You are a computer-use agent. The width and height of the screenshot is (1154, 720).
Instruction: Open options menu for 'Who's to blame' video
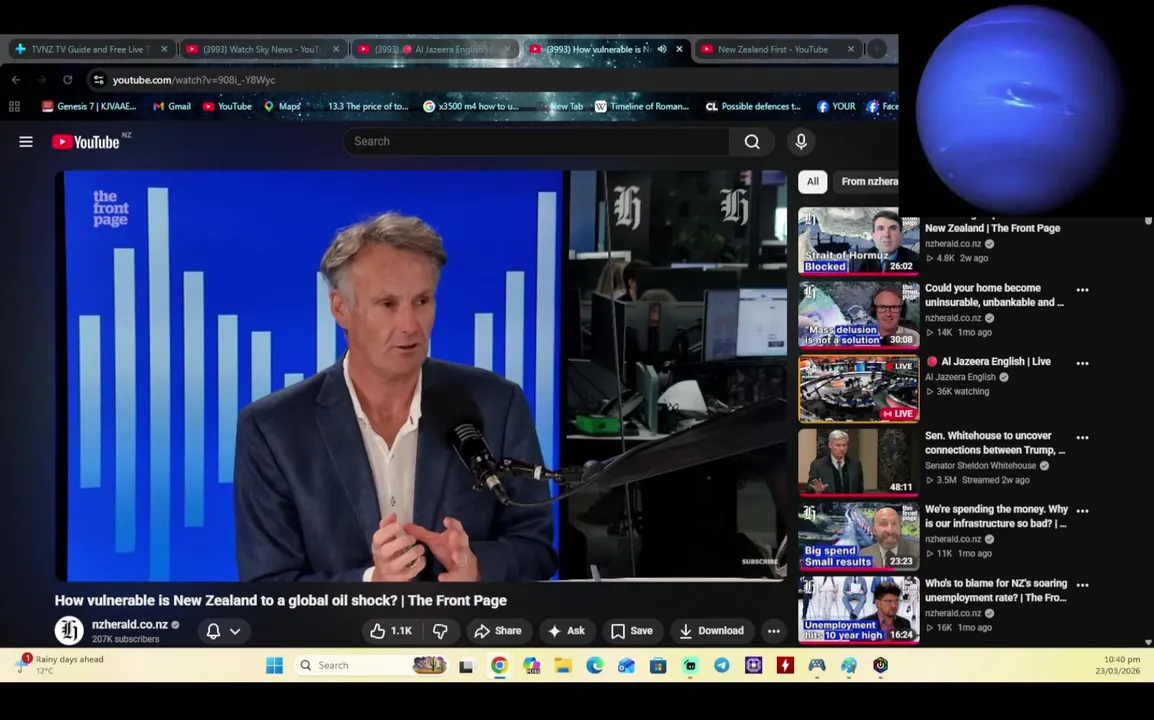(1082, 585)
